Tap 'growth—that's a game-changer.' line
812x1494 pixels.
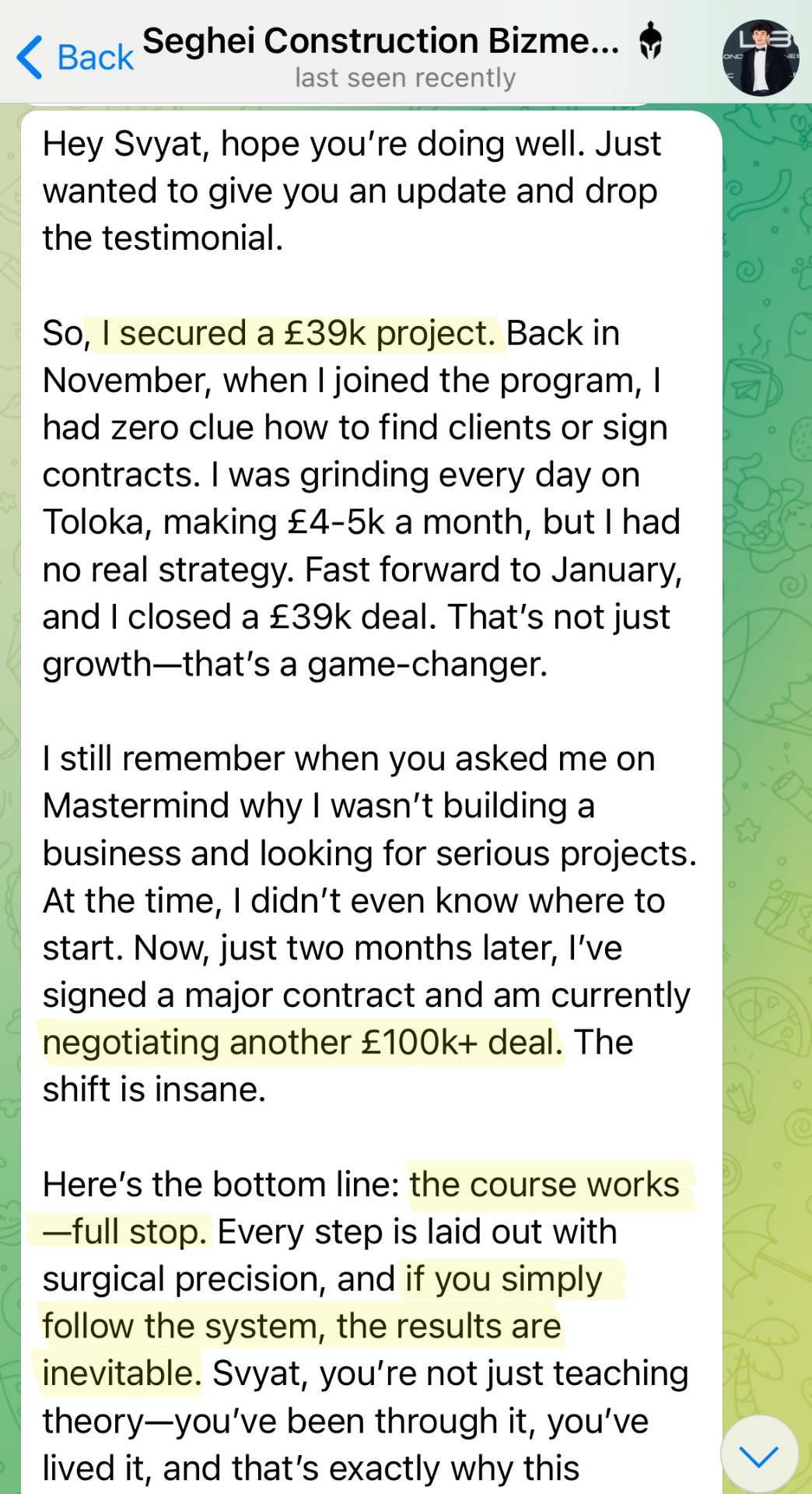[296, 665]
